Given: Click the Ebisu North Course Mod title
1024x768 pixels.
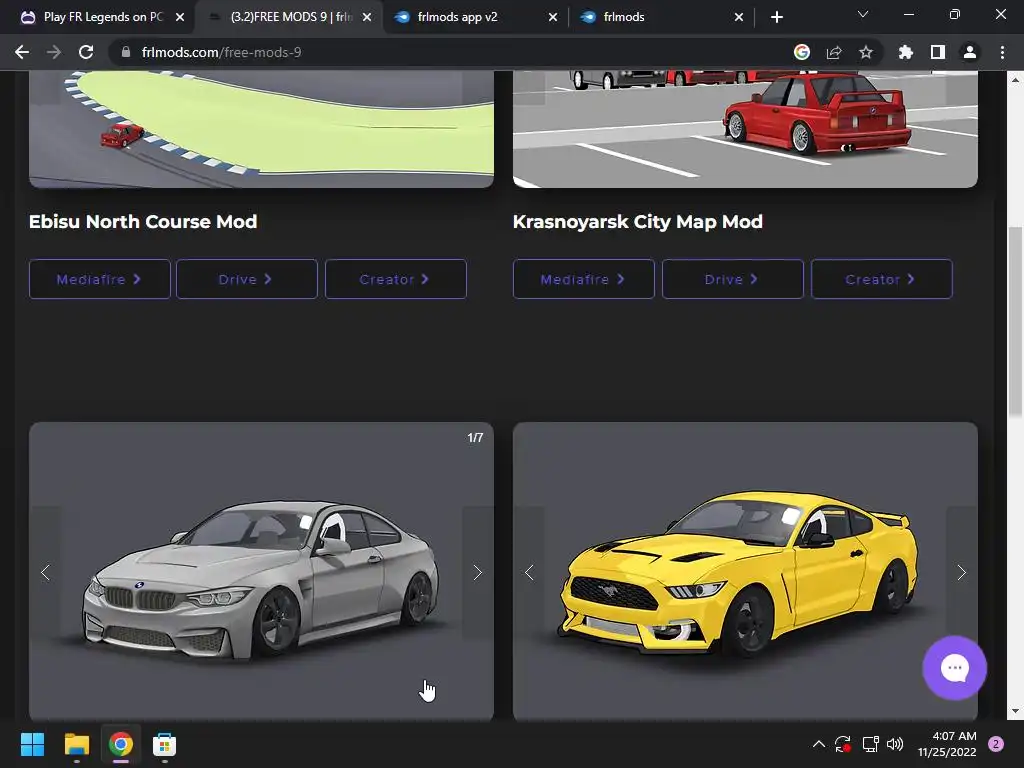Looking at the screenshot, I should click(x=143, y=222).
